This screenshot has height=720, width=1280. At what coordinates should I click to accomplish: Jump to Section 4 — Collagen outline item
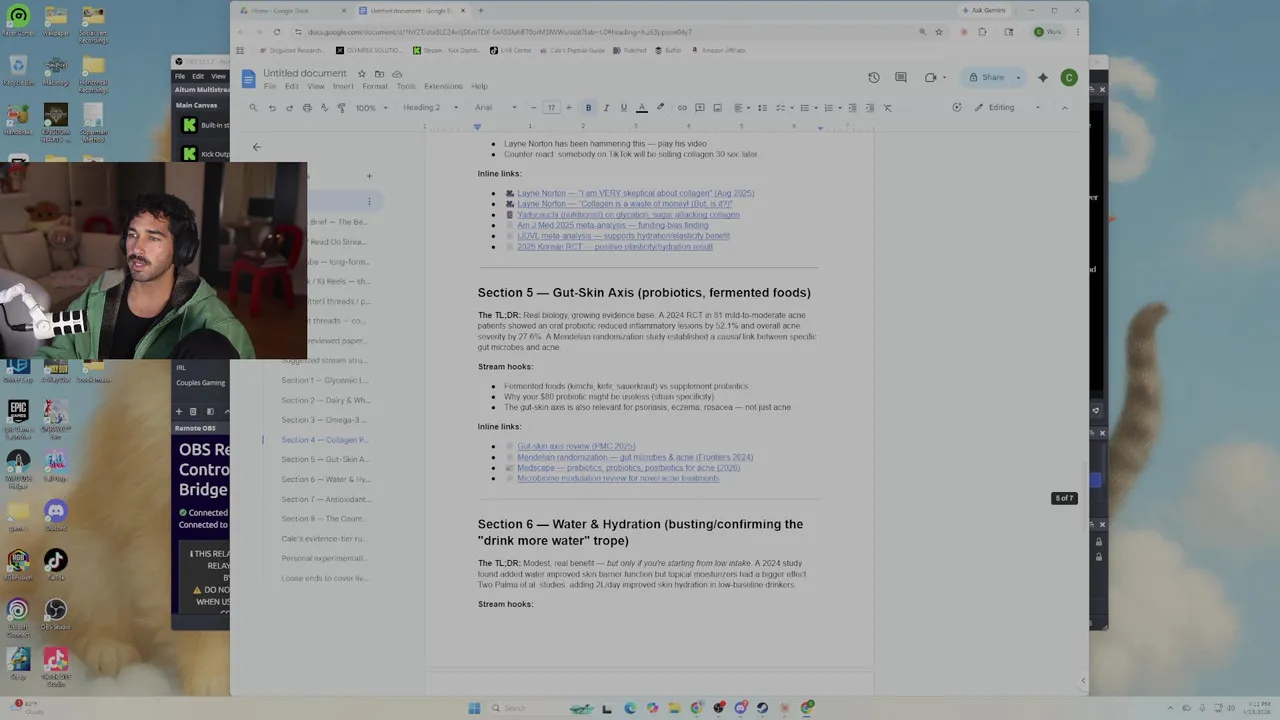(x=325, y=440)
